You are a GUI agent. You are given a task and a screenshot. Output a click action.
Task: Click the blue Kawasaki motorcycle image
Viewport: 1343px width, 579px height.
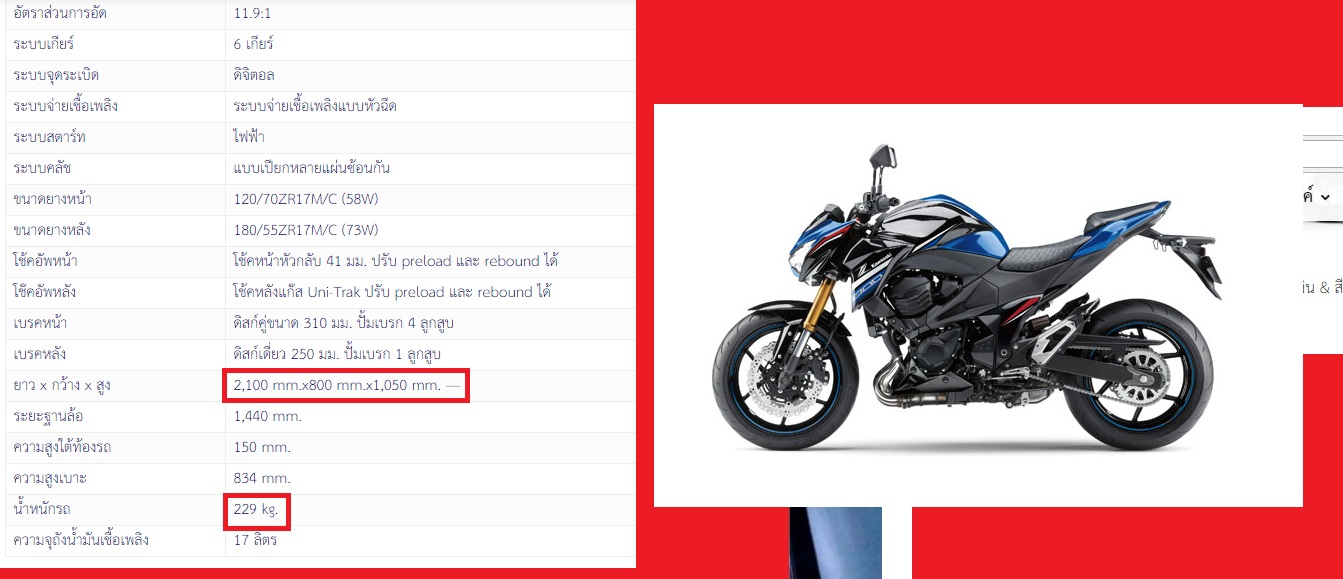(978, 305)
